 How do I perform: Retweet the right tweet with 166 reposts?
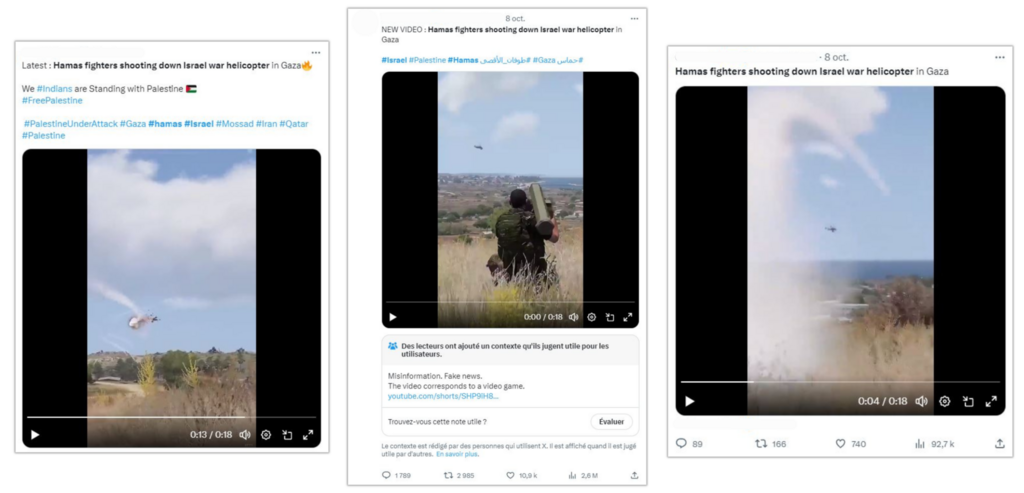(x=761, y=444)
